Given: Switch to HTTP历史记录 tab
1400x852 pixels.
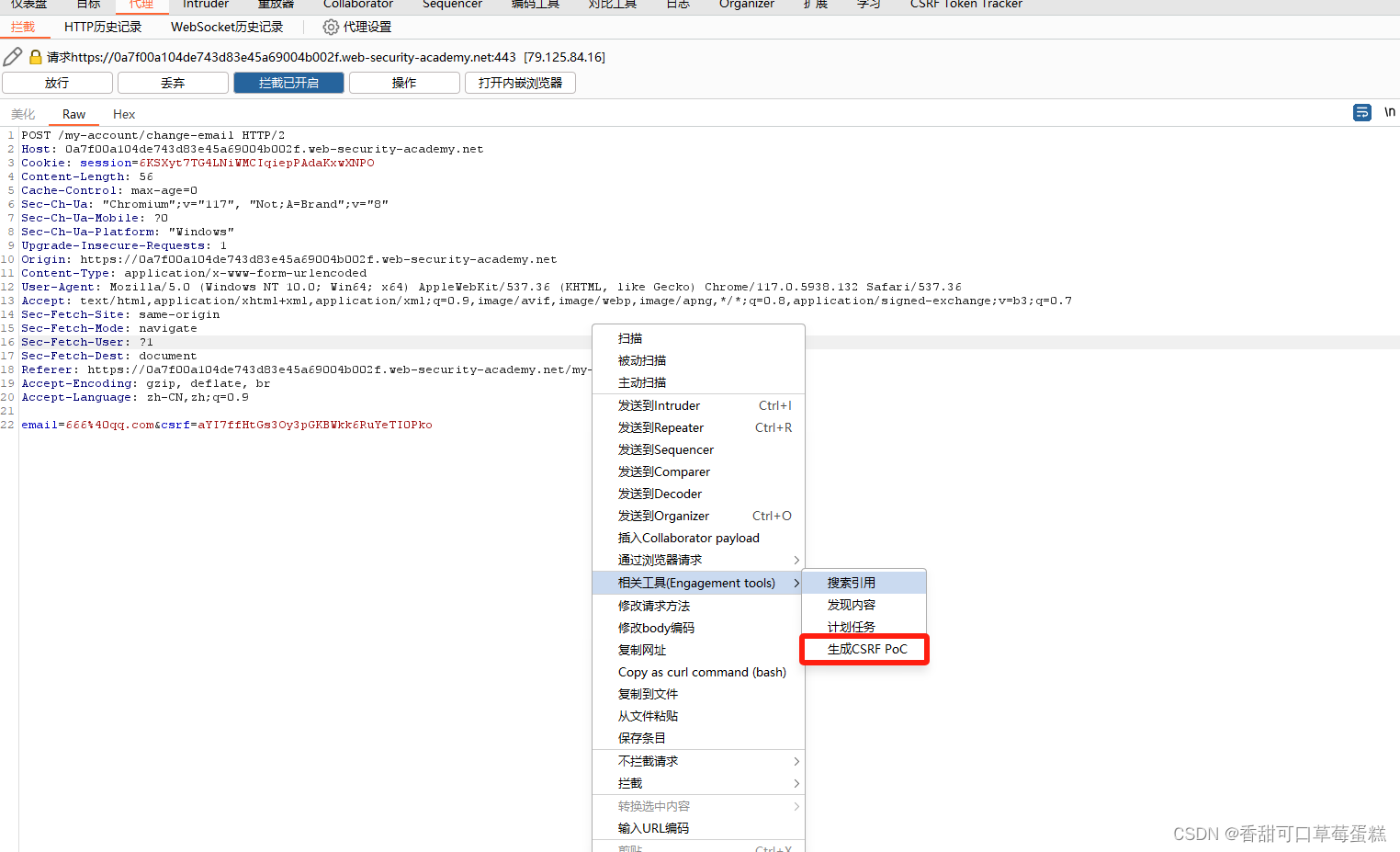Looking at the screenshot, I should click(x=103, y=28).
